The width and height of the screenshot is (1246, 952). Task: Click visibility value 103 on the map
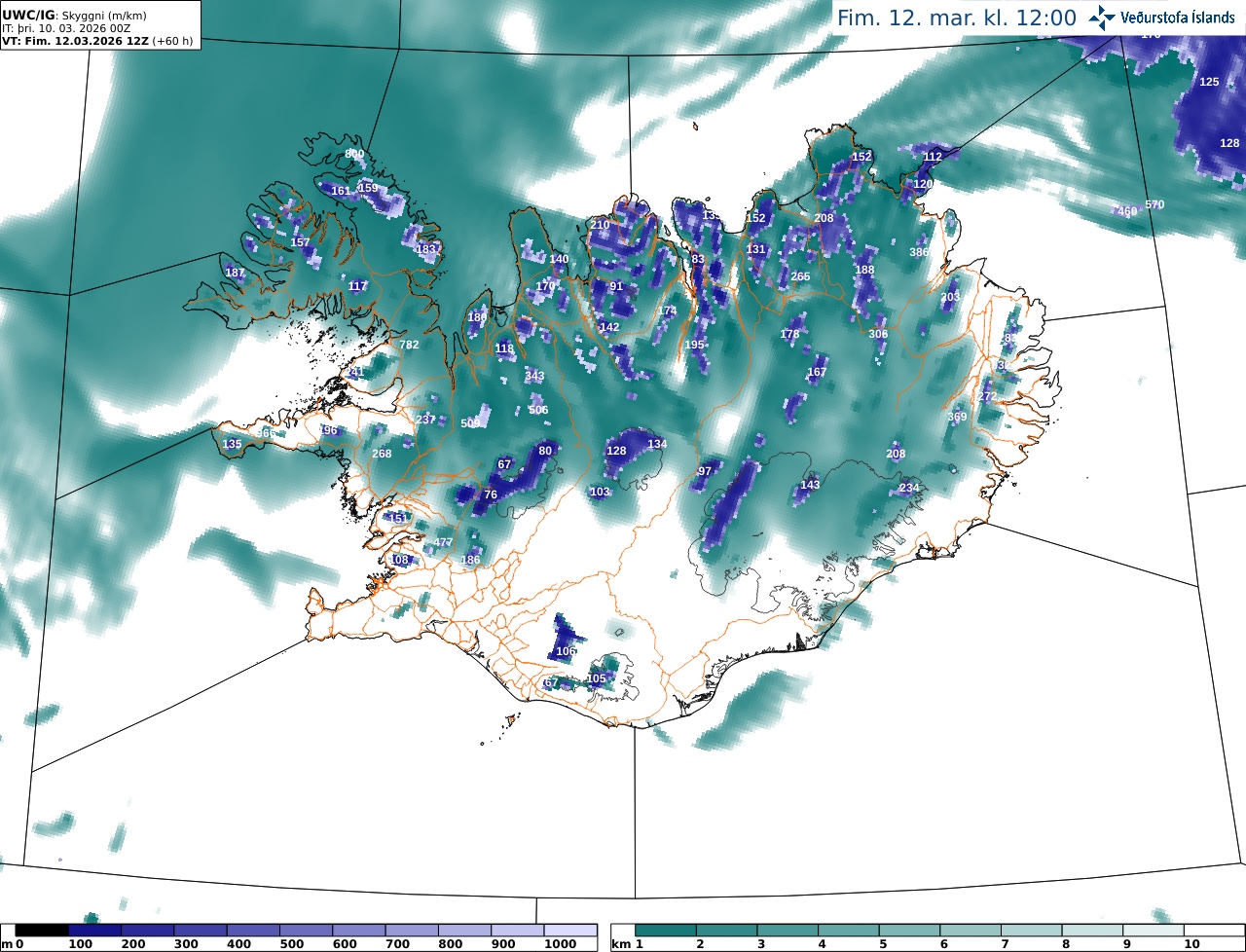[600, 492]
